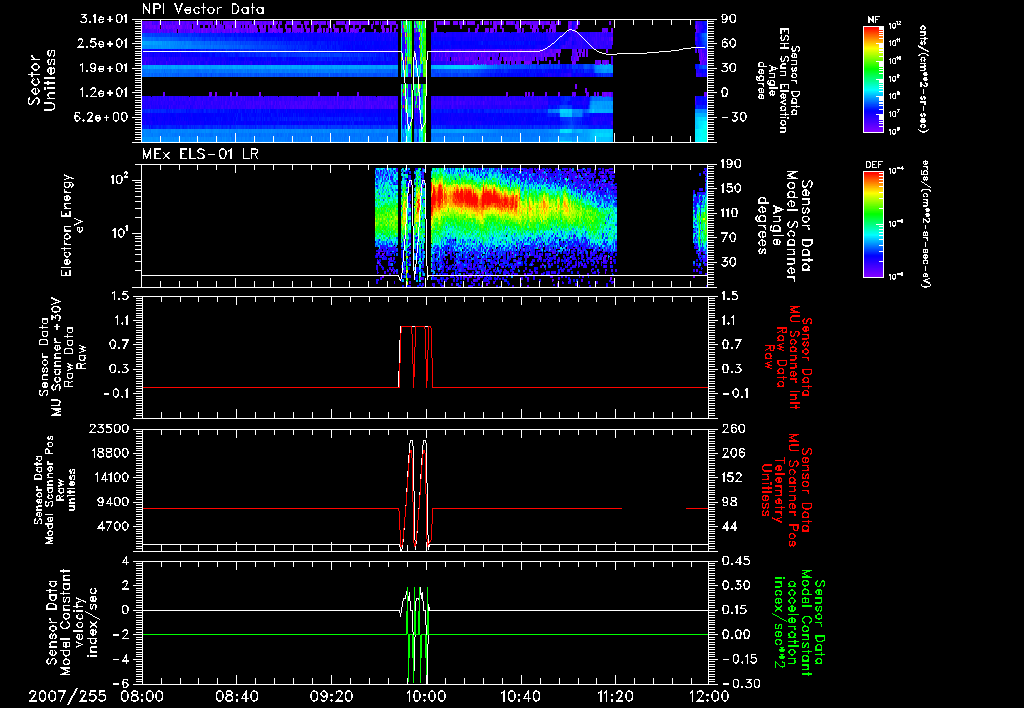Click the NPI Vector Data panel title

pyautogui.click(x=203, y=9)
